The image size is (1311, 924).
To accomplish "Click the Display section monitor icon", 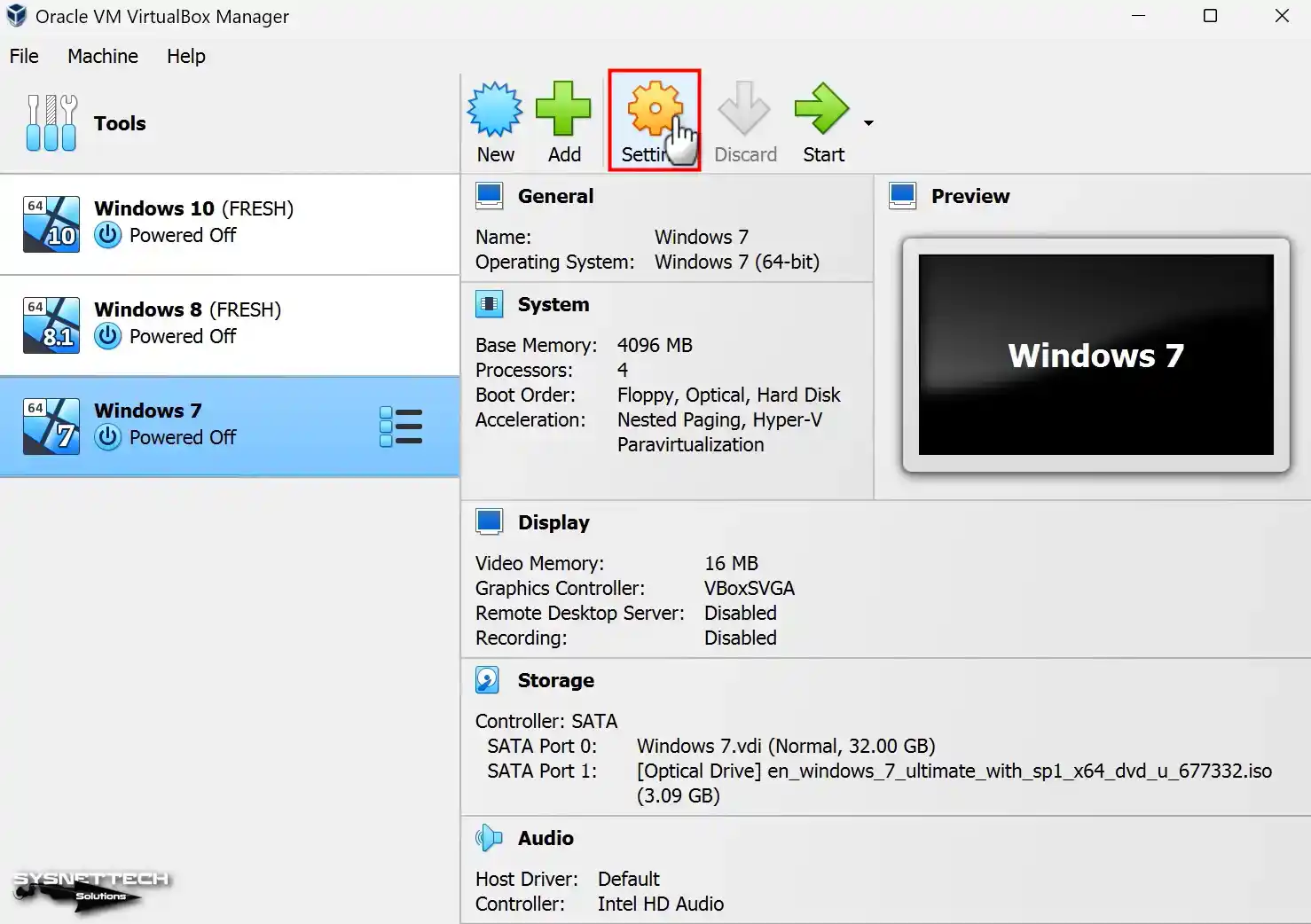I will 490,522.
